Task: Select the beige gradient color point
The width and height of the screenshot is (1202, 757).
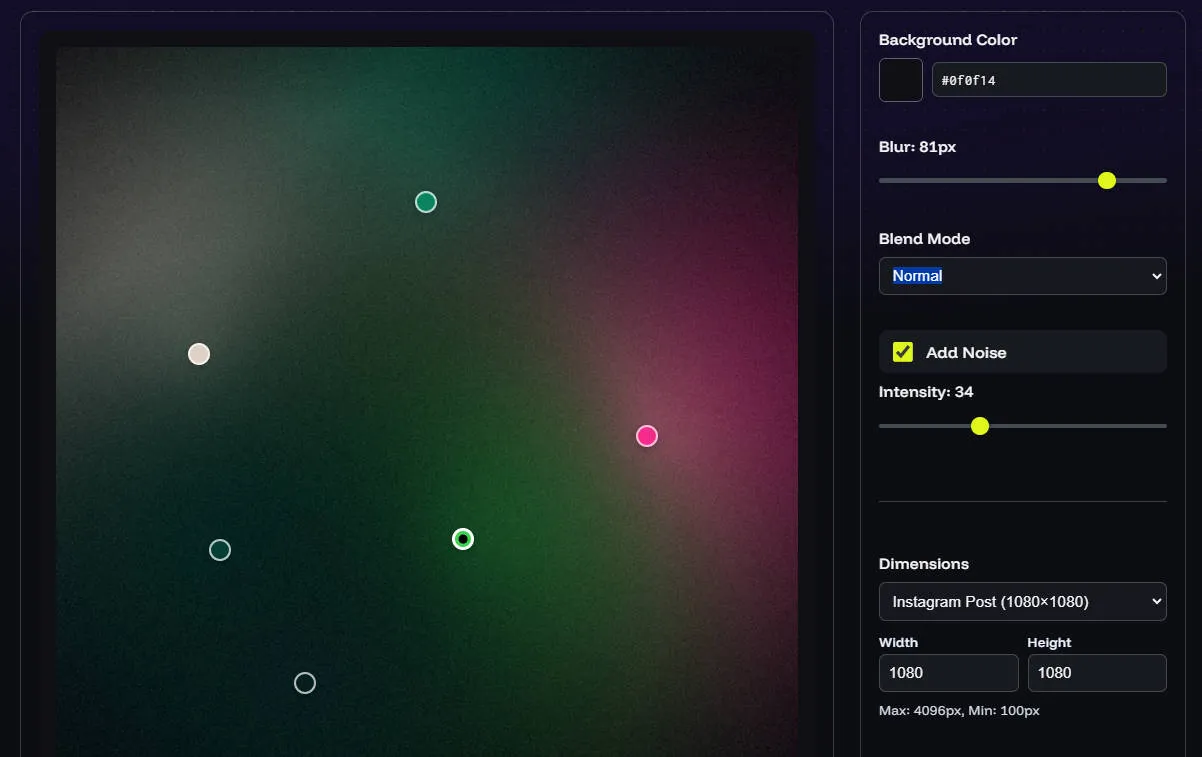Action: click(x=199, y=354)
